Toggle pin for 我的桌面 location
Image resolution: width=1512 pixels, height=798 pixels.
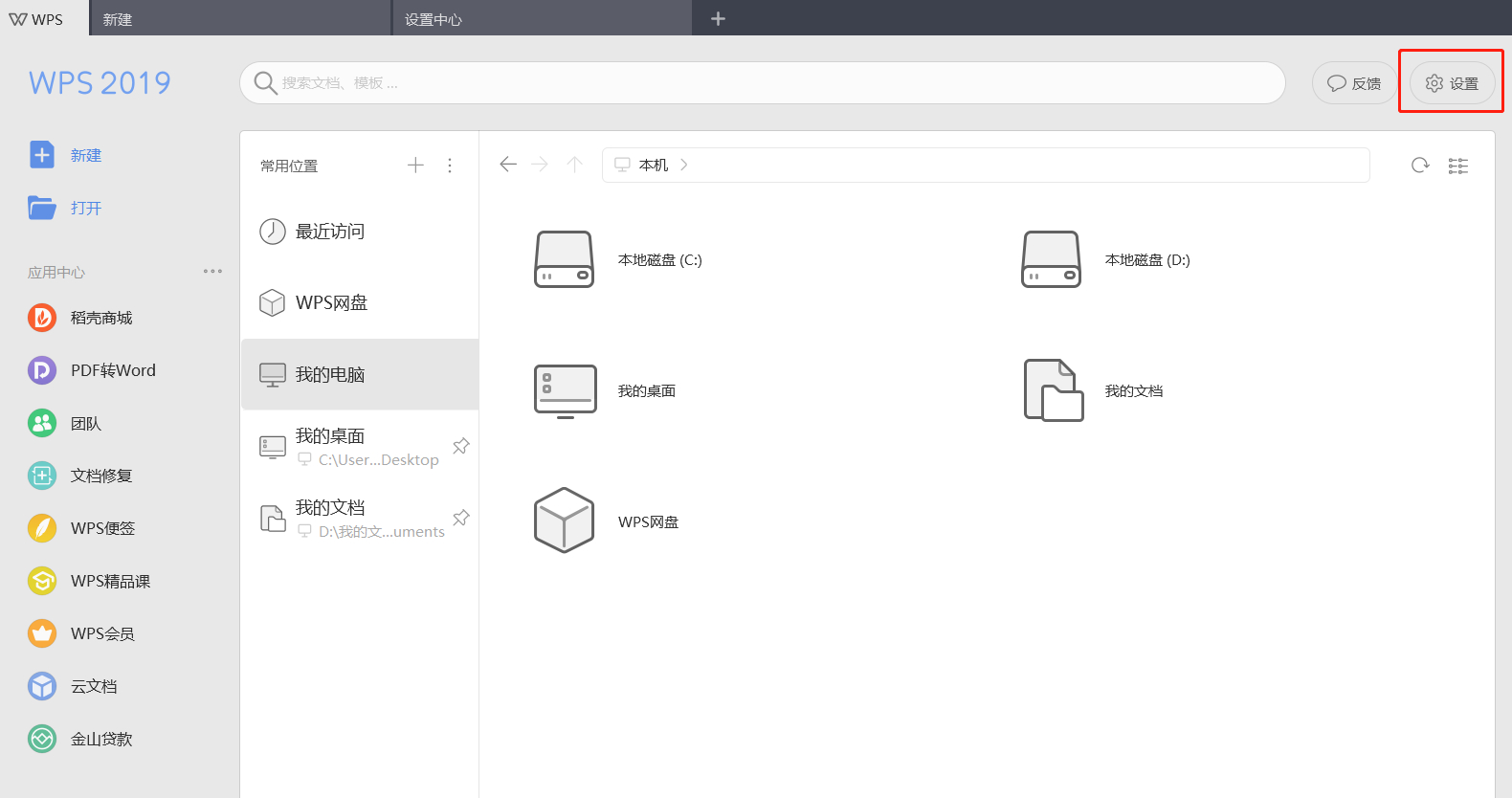pyautogui.click(x=460, y=446)
